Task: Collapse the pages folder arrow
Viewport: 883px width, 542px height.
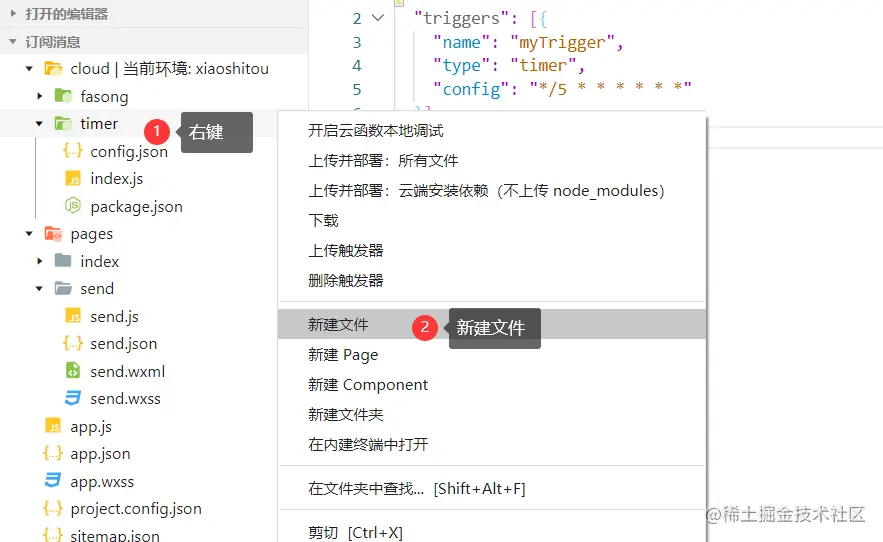Action: (x=29, y=233)
